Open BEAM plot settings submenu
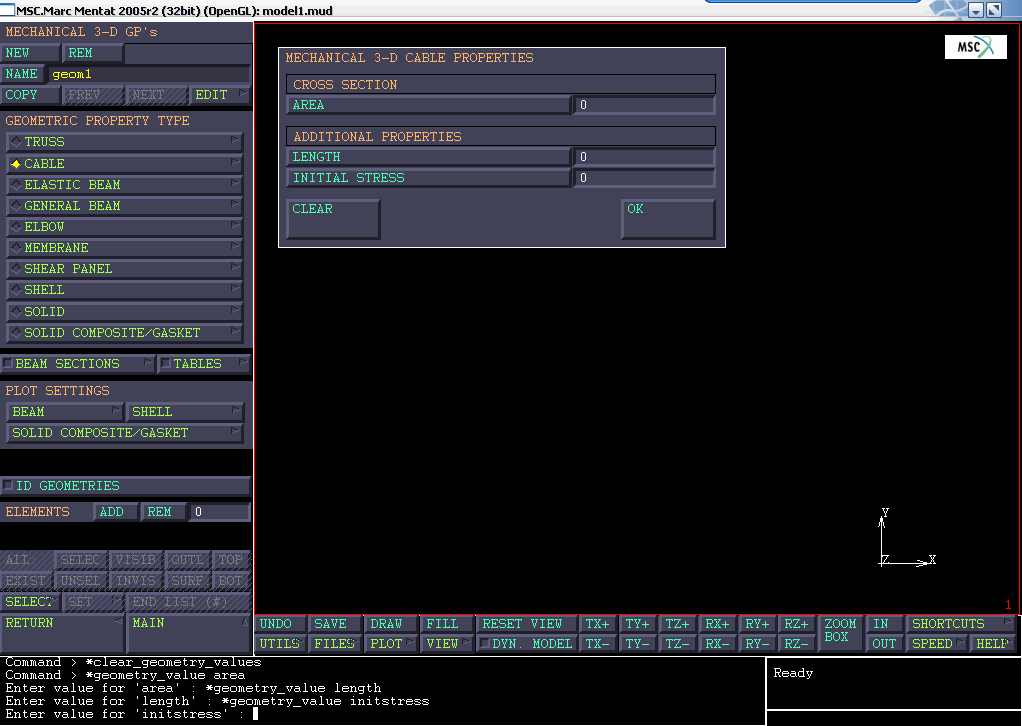 pyautogui.click(x=65, y=412)
